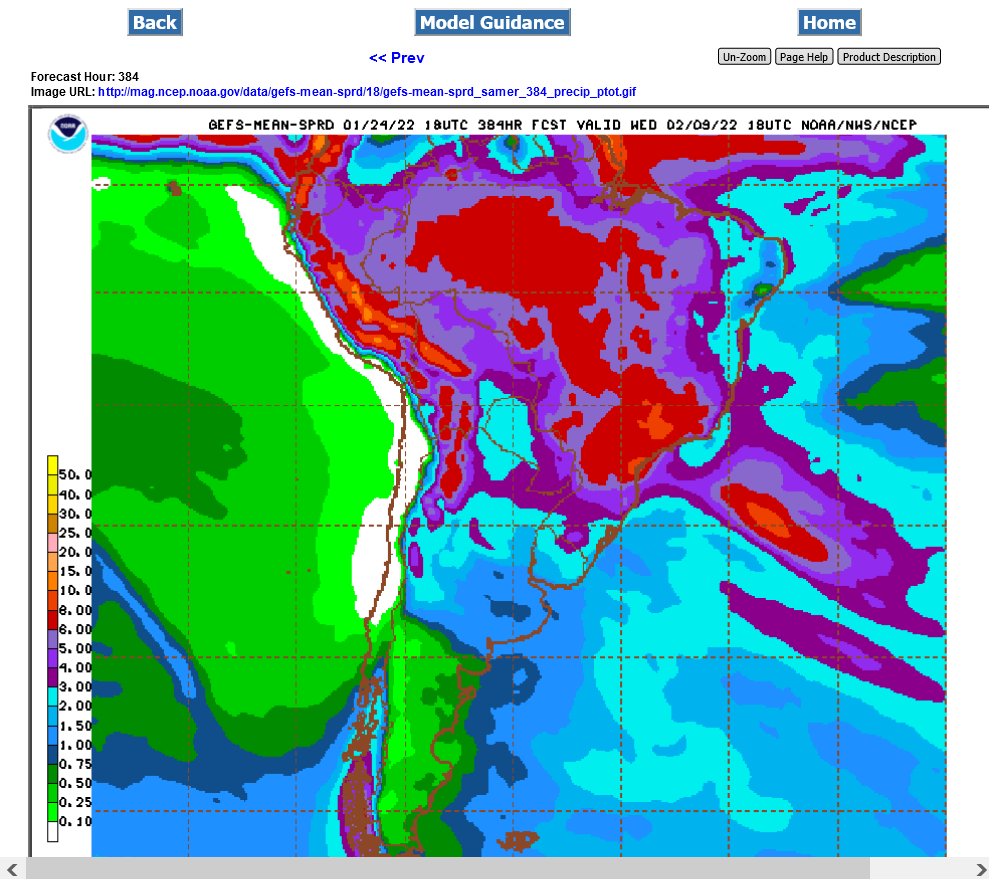
Task: Open the GEFS precip image URL link
Action: point(366,92)
